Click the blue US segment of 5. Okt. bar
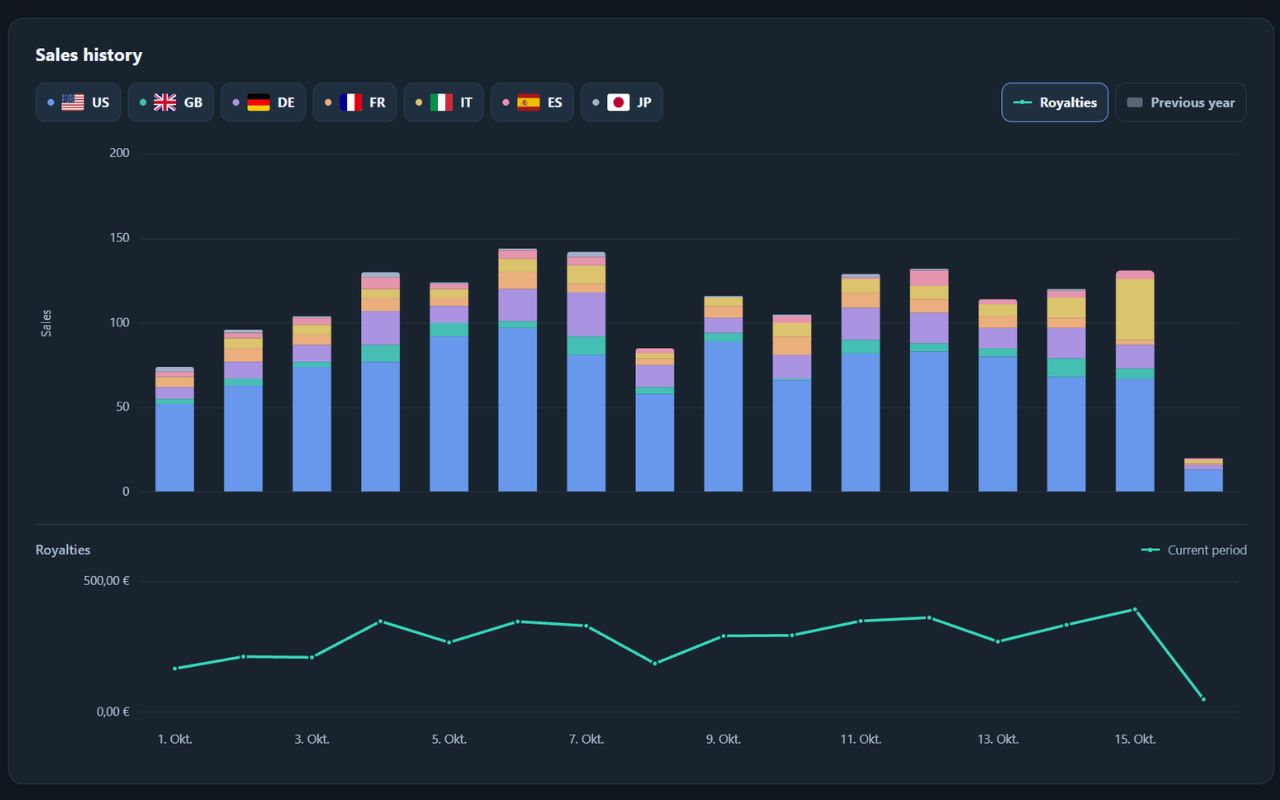 pos(449,414)
